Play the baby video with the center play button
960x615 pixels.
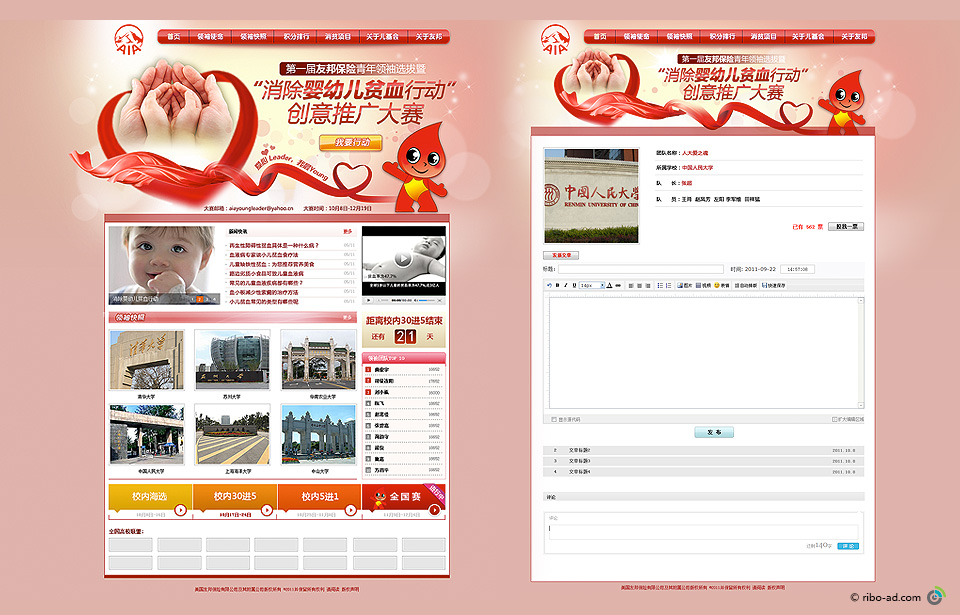(x=402, y=259)
